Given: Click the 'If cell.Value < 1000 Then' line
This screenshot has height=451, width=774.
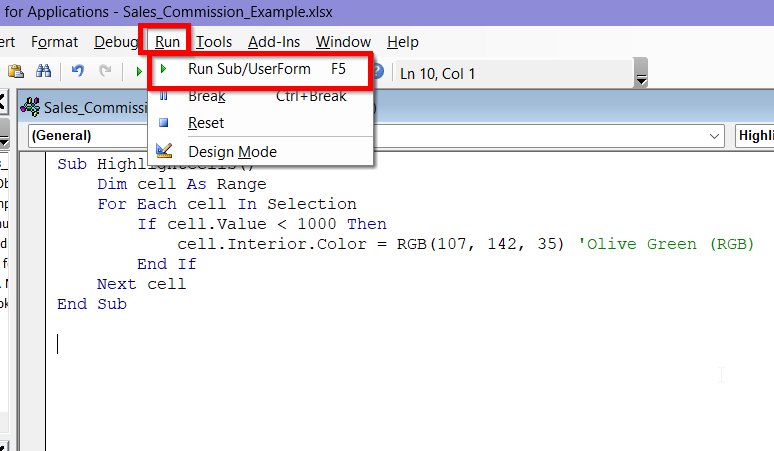Looking at the screenshot, I should [262, 224].
